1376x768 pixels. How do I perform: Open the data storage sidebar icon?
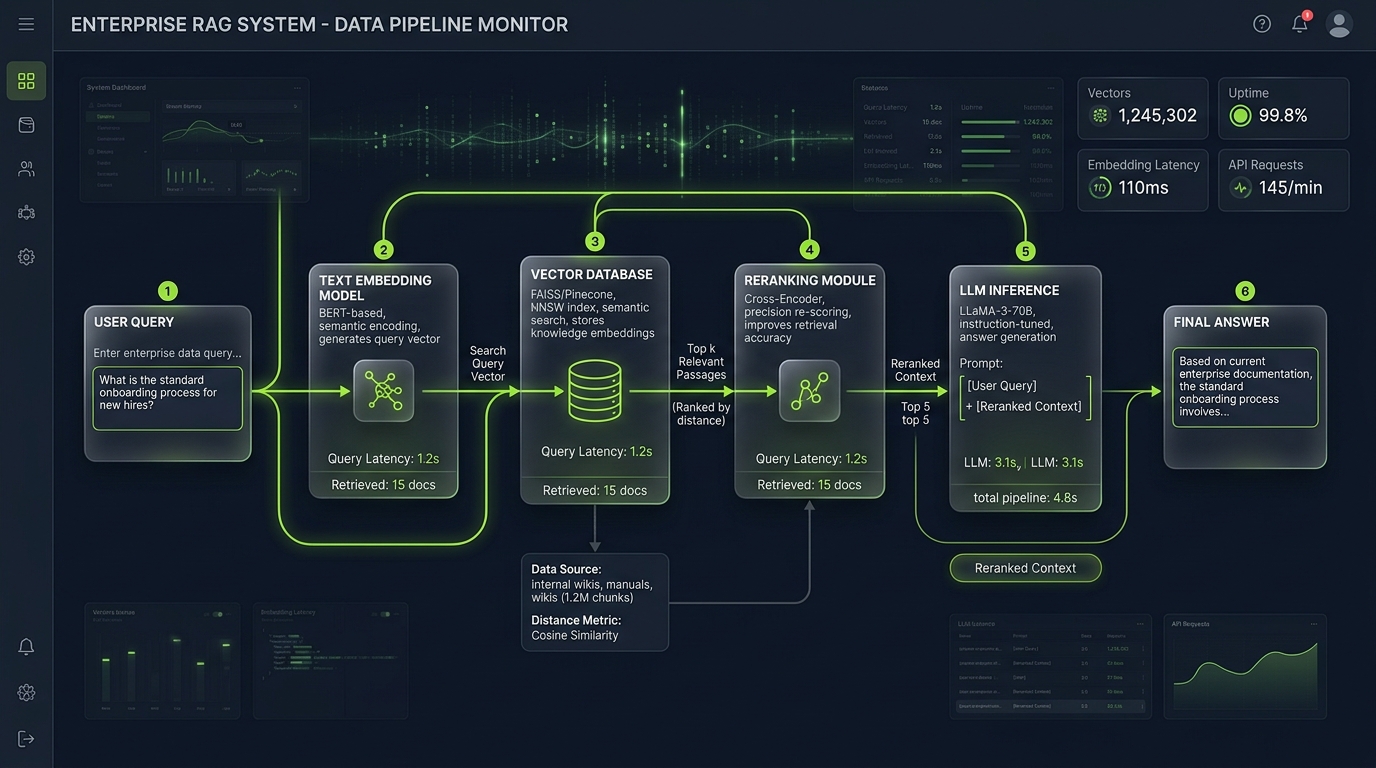pyautogui.click(x=26, y=125)
